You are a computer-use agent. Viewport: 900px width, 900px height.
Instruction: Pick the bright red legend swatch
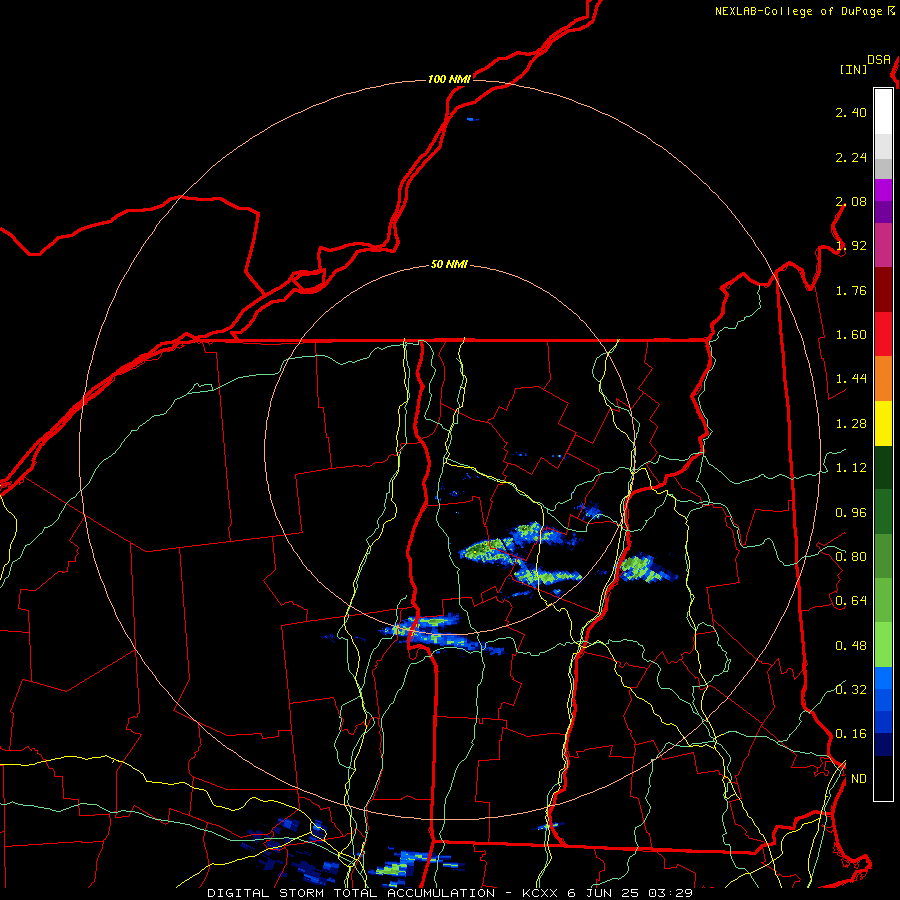tap(883, 334)
